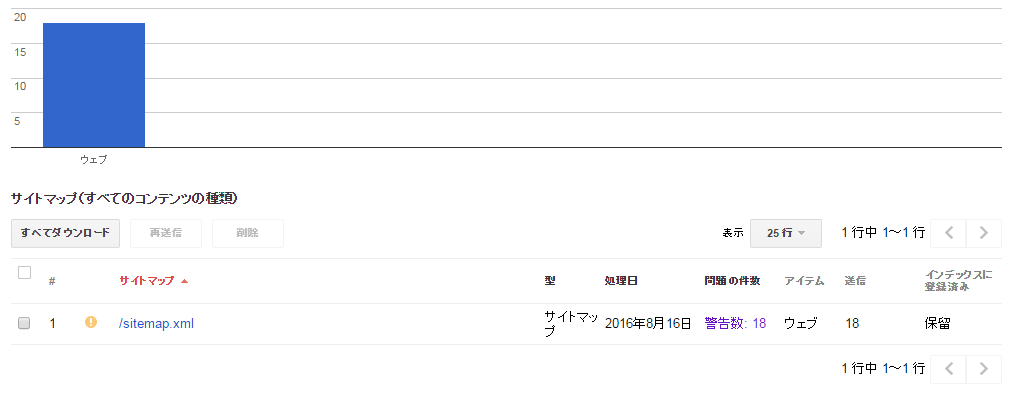
Task: Sort by the サイトマップ column header
Action: (x=146, y=281)
